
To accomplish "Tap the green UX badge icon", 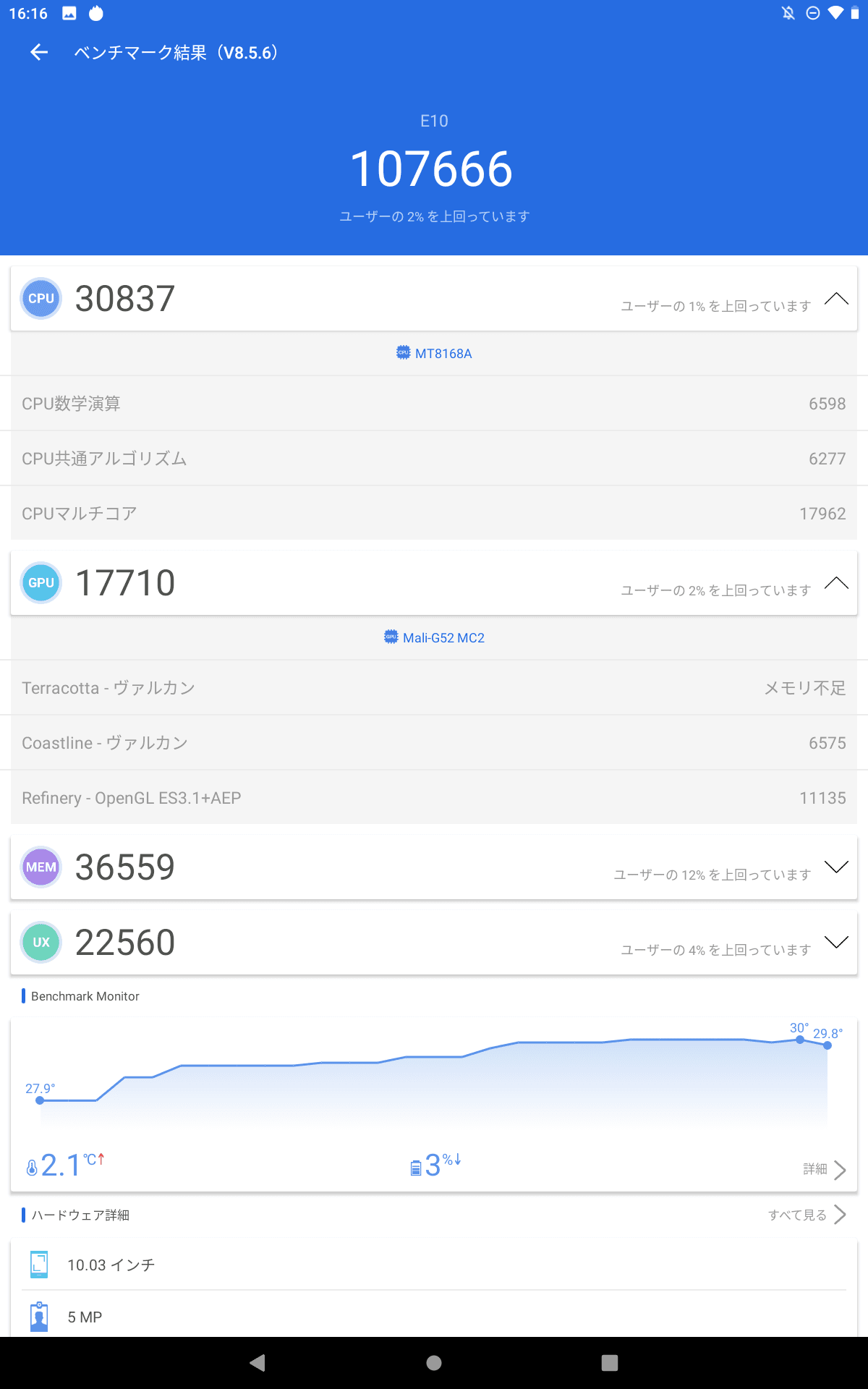I will [41, 943].
